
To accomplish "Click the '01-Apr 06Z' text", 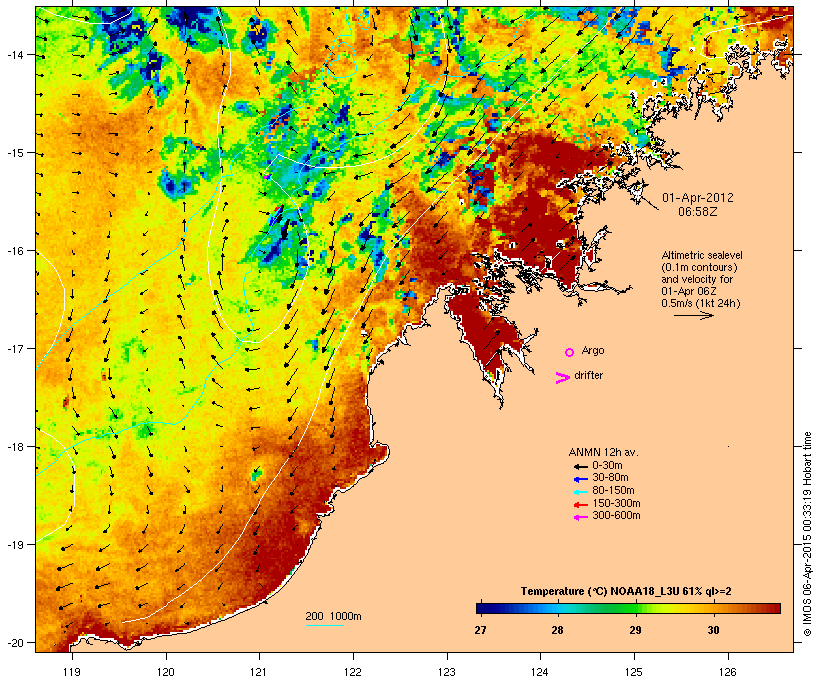I will coord(689,291).
